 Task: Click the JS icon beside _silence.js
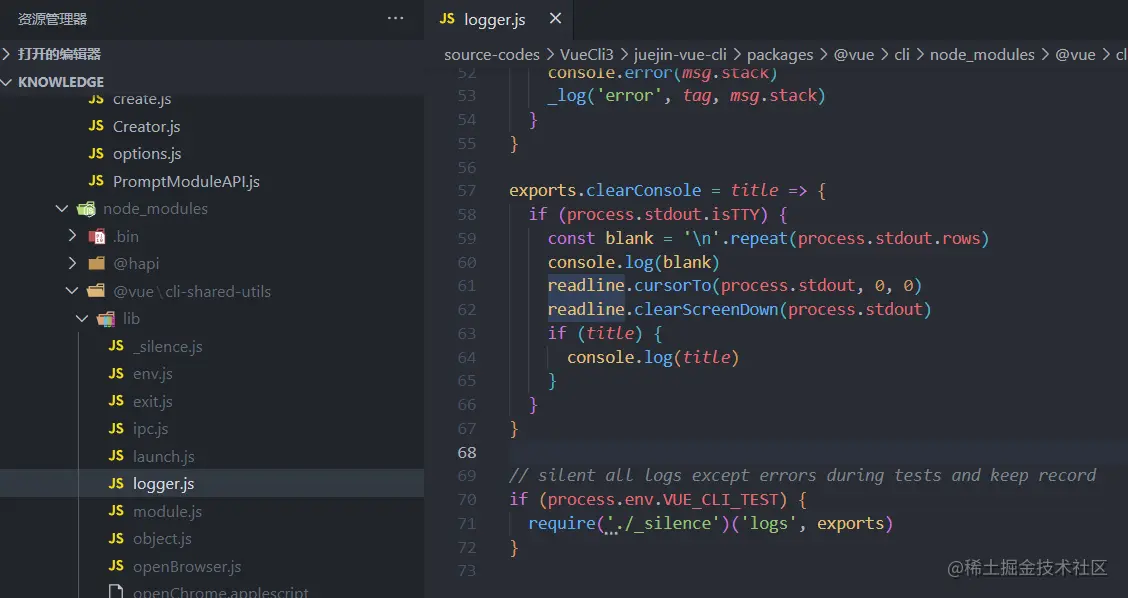(117, 345)
